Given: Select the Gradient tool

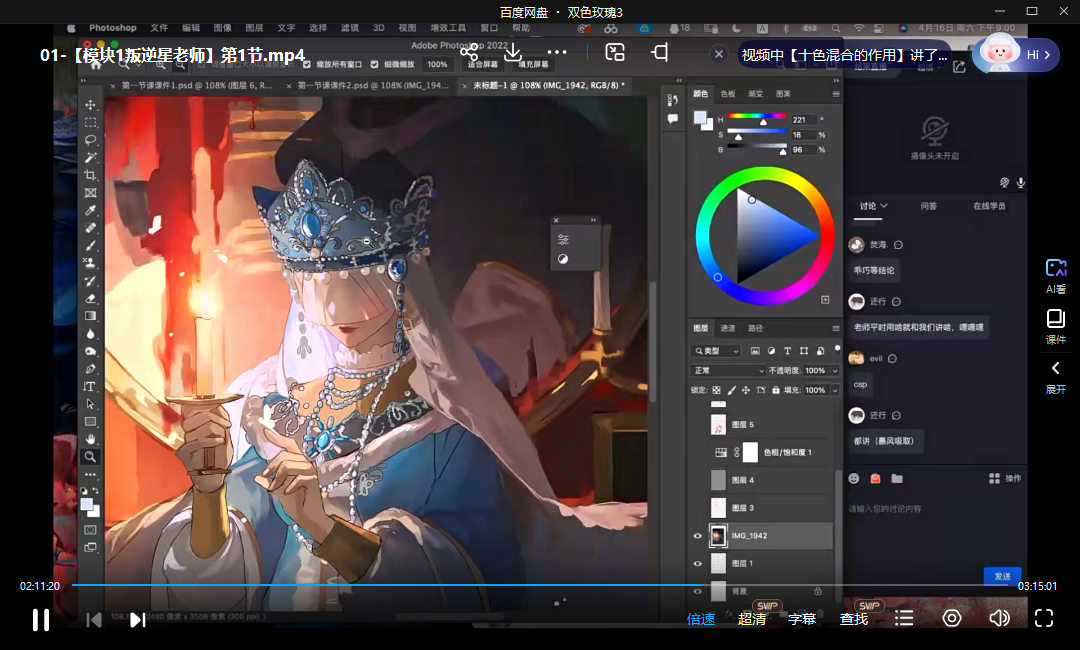Looking at the screenshot, I should [x=90, y=316].
